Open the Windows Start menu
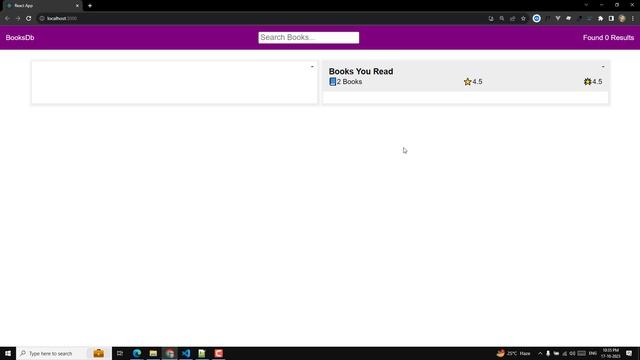The height and width of the screenshot is (360, 640). 8,353
